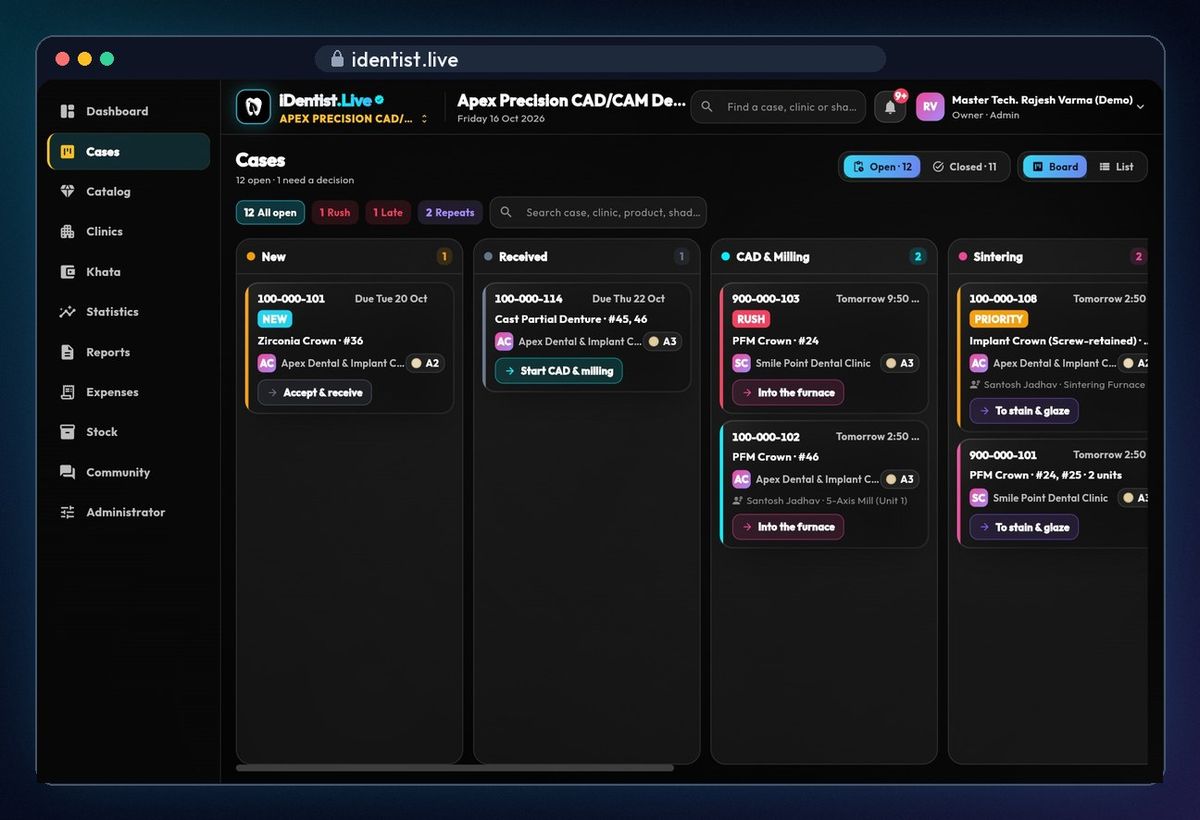This screenshot has height=820, width=1200.
Task: Click the iDentist tooth logo icon
Action: [x=253, y=106]
